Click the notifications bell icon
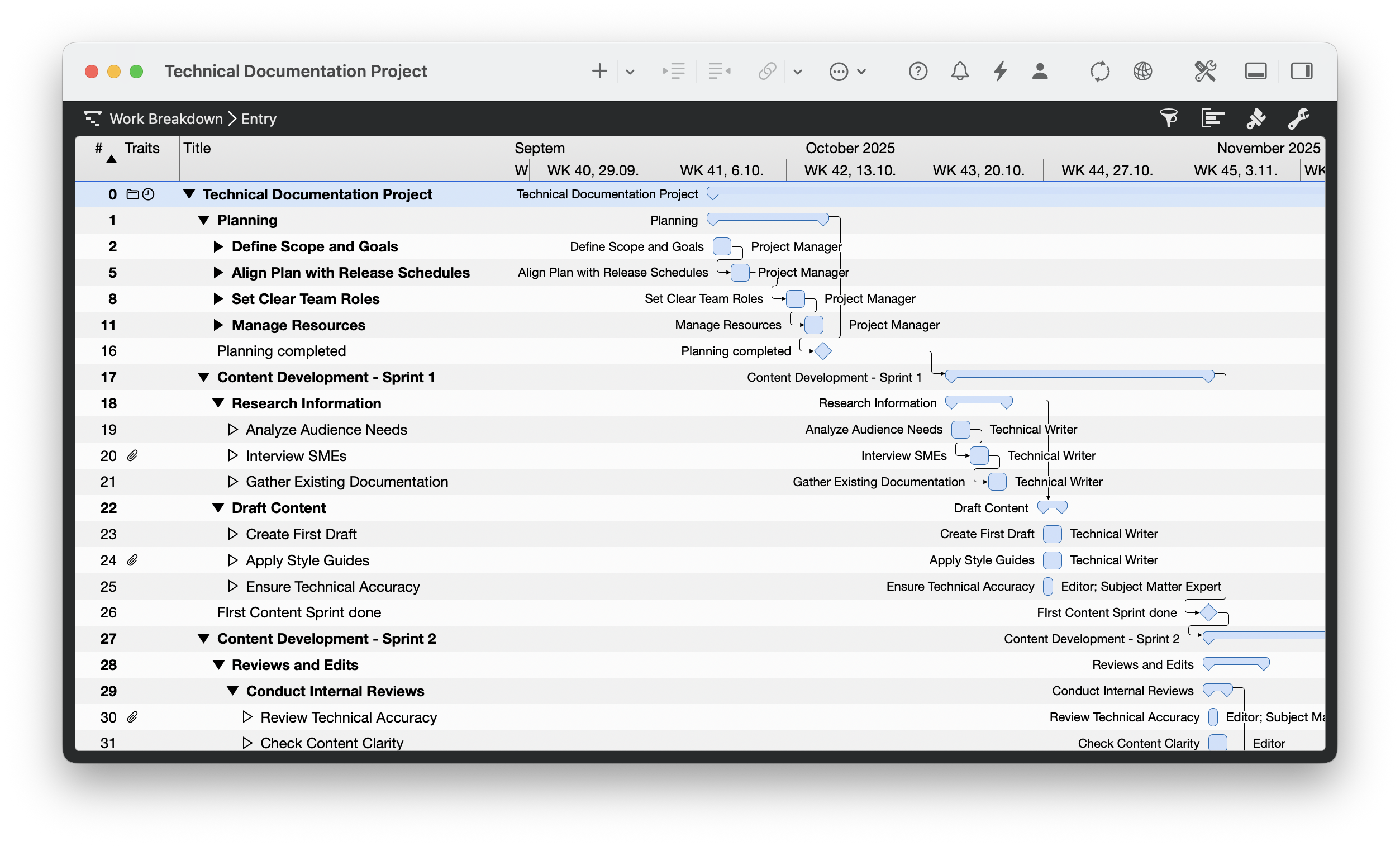This screenshot has height=846, width=1400. (960, 71)
